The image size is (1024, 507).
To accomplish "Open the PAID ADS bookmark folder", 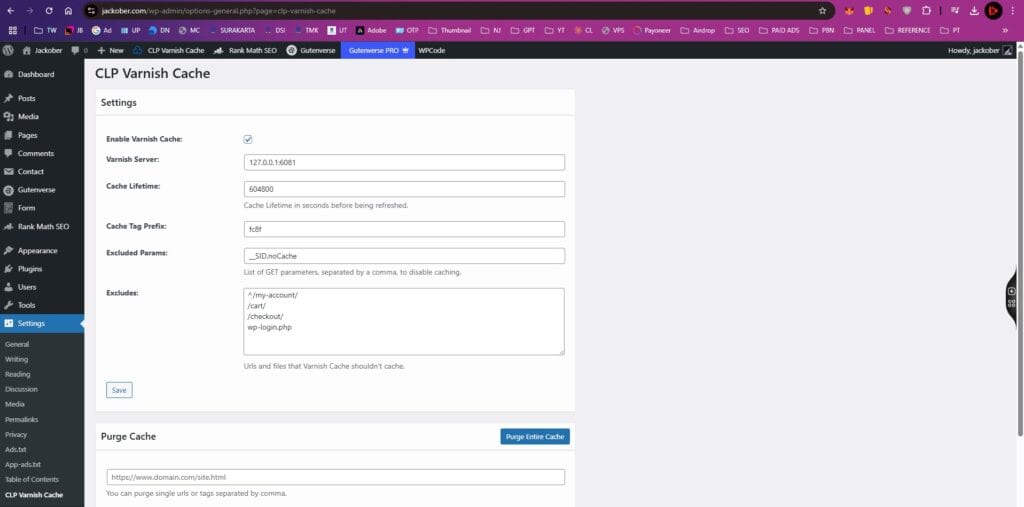I will [x=780, y=30].
